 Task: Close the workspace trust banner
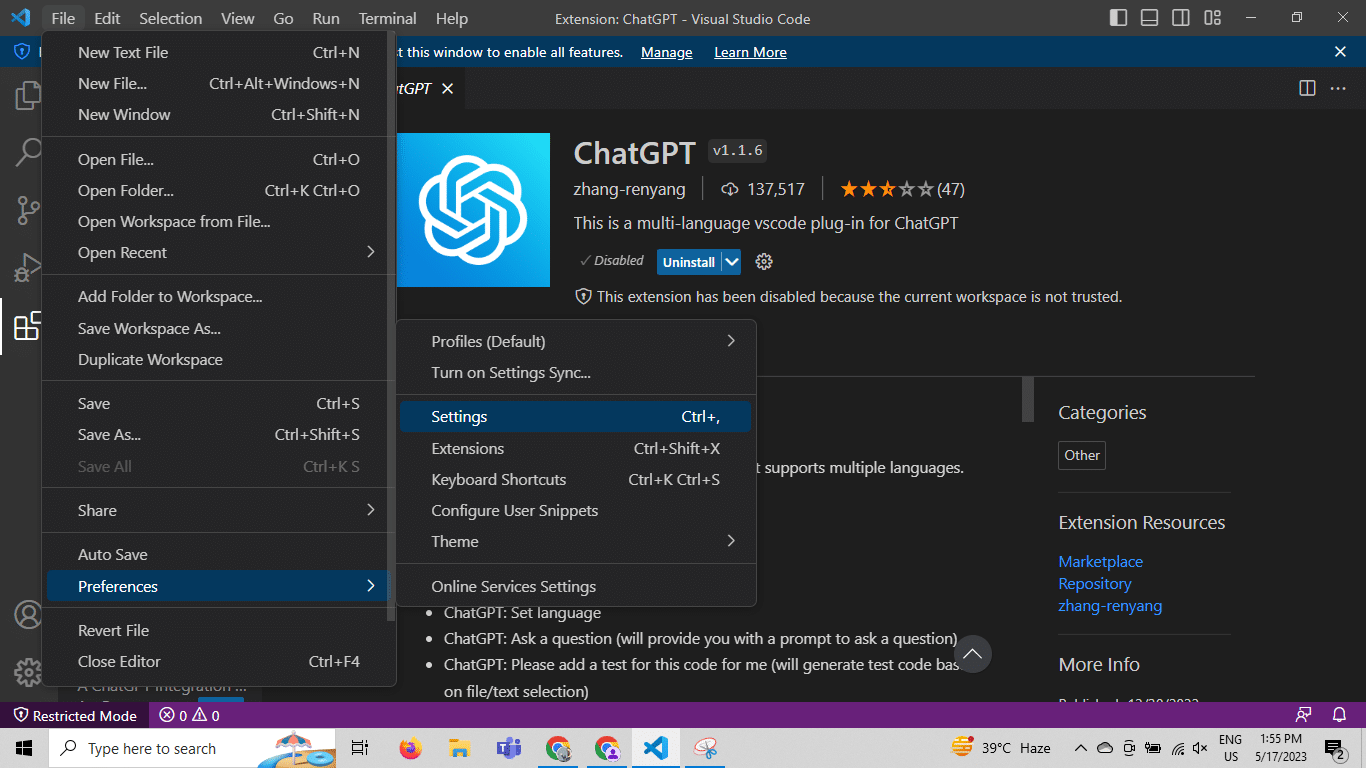1340,52
